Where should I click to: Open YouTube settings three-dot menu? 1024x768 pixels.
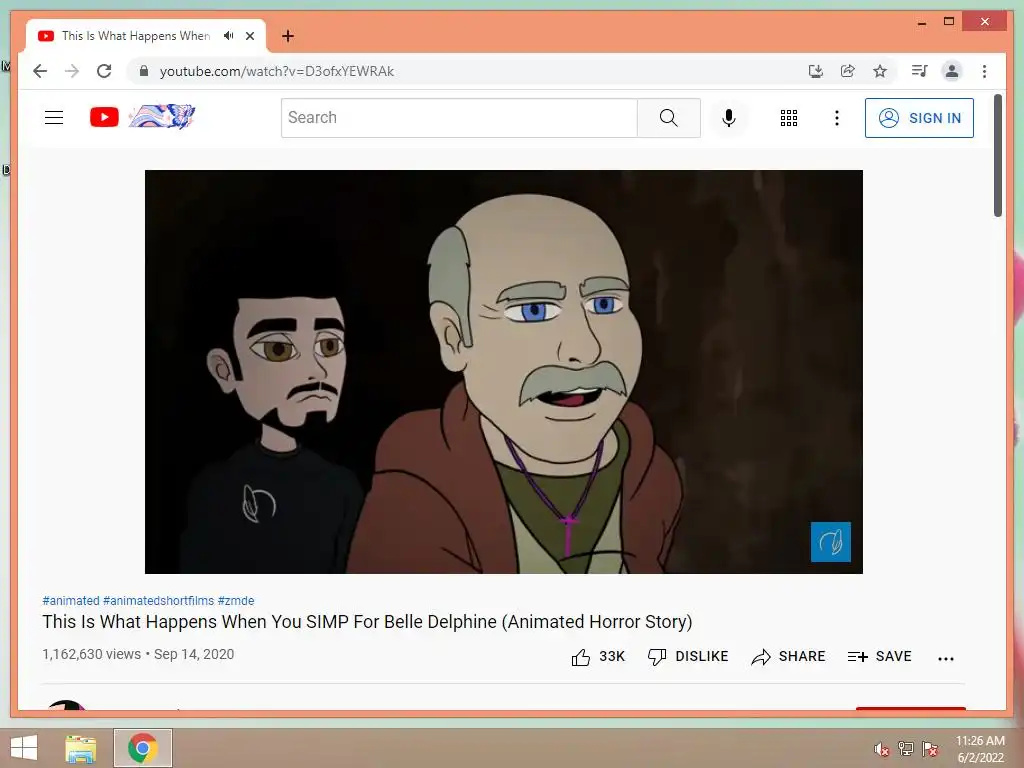tap(837, 118)
